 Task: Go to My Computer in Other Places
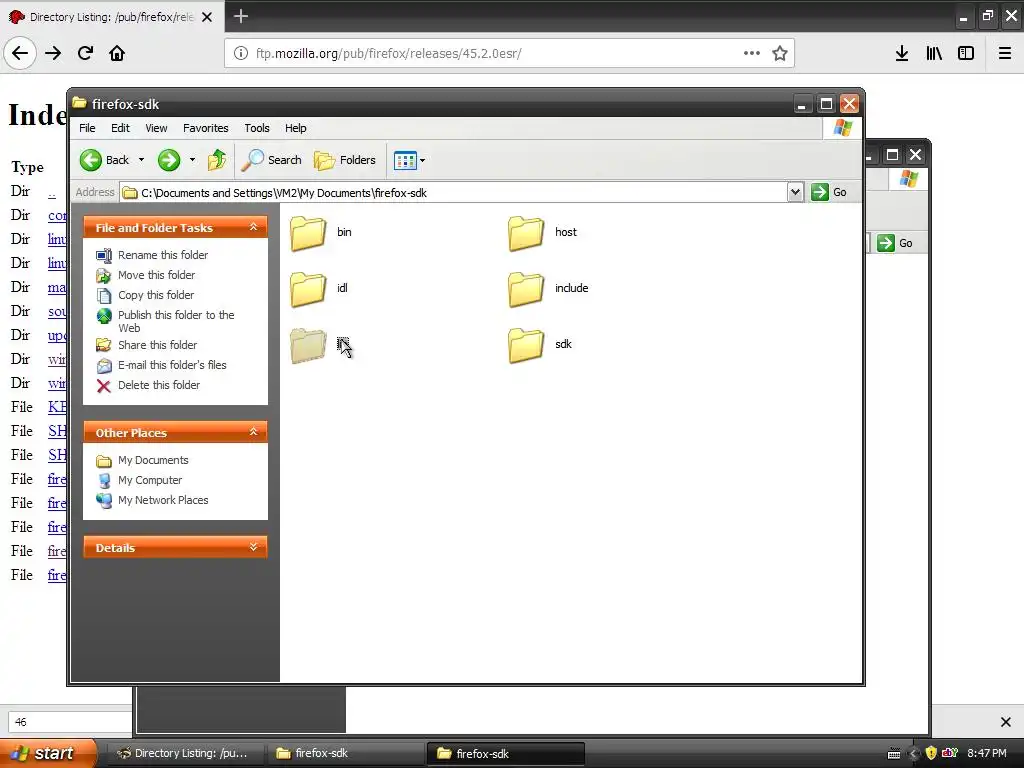point(139,480)
